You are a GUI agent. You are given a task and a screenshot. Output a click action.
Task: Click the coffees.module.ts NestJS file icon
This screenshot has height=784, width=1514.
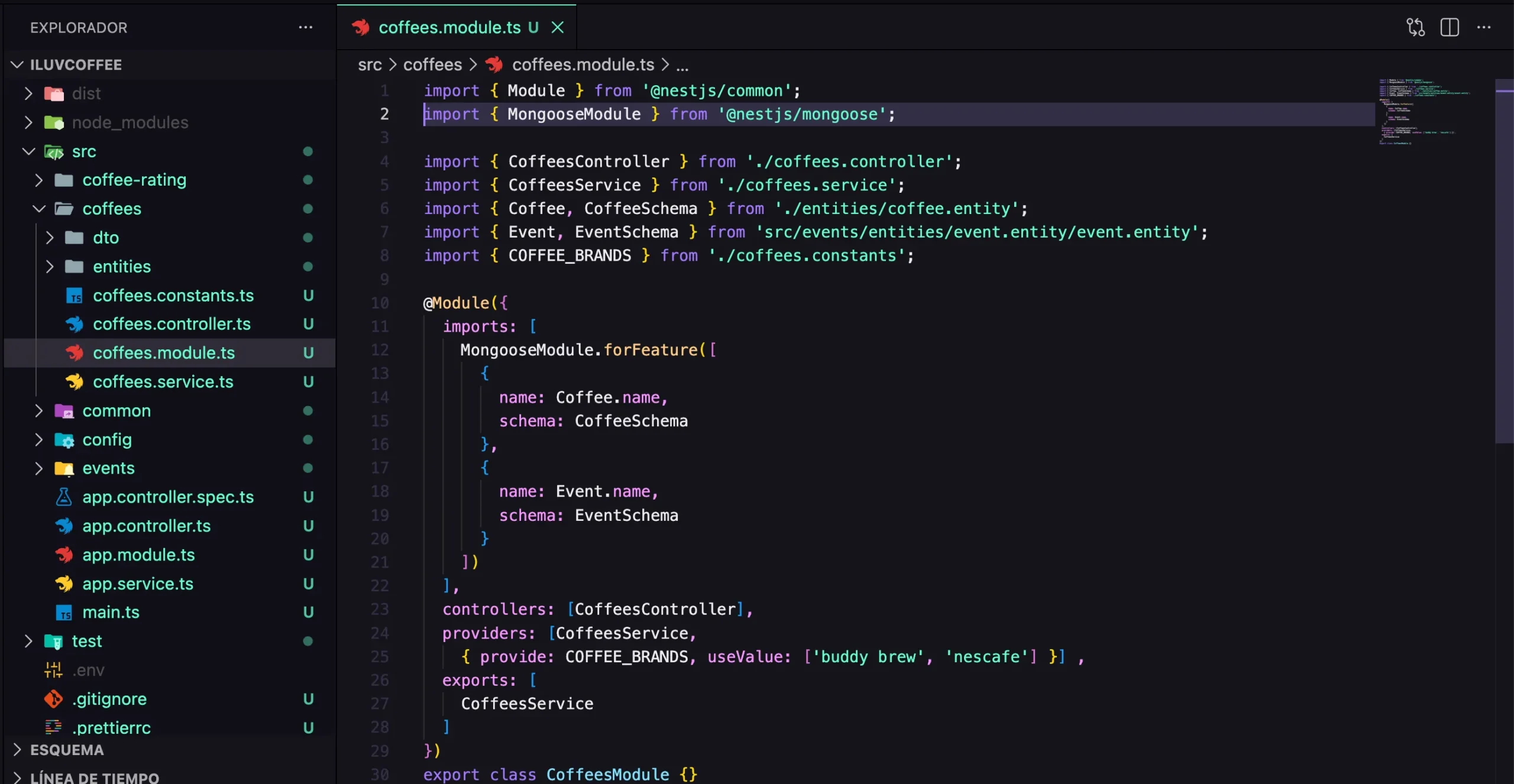tap(75, 353)
